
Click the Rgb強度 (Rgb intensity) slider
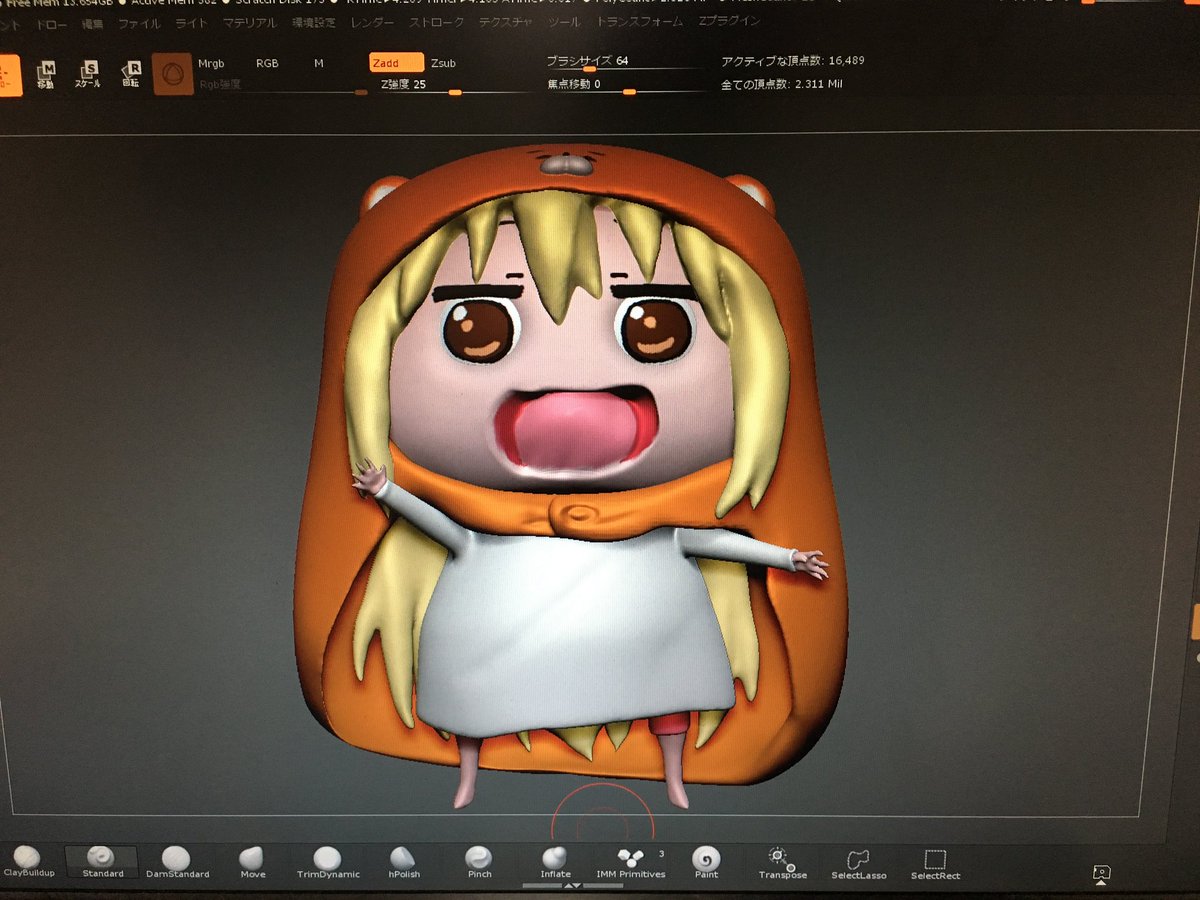(282, 86)
